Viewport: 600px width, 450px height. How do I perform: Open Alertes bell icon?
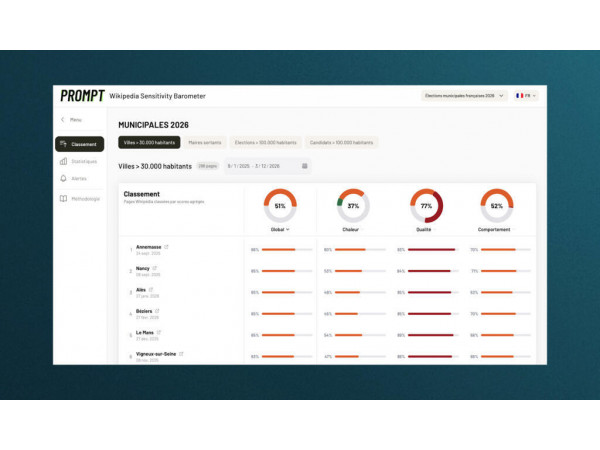tap(63, 179)
